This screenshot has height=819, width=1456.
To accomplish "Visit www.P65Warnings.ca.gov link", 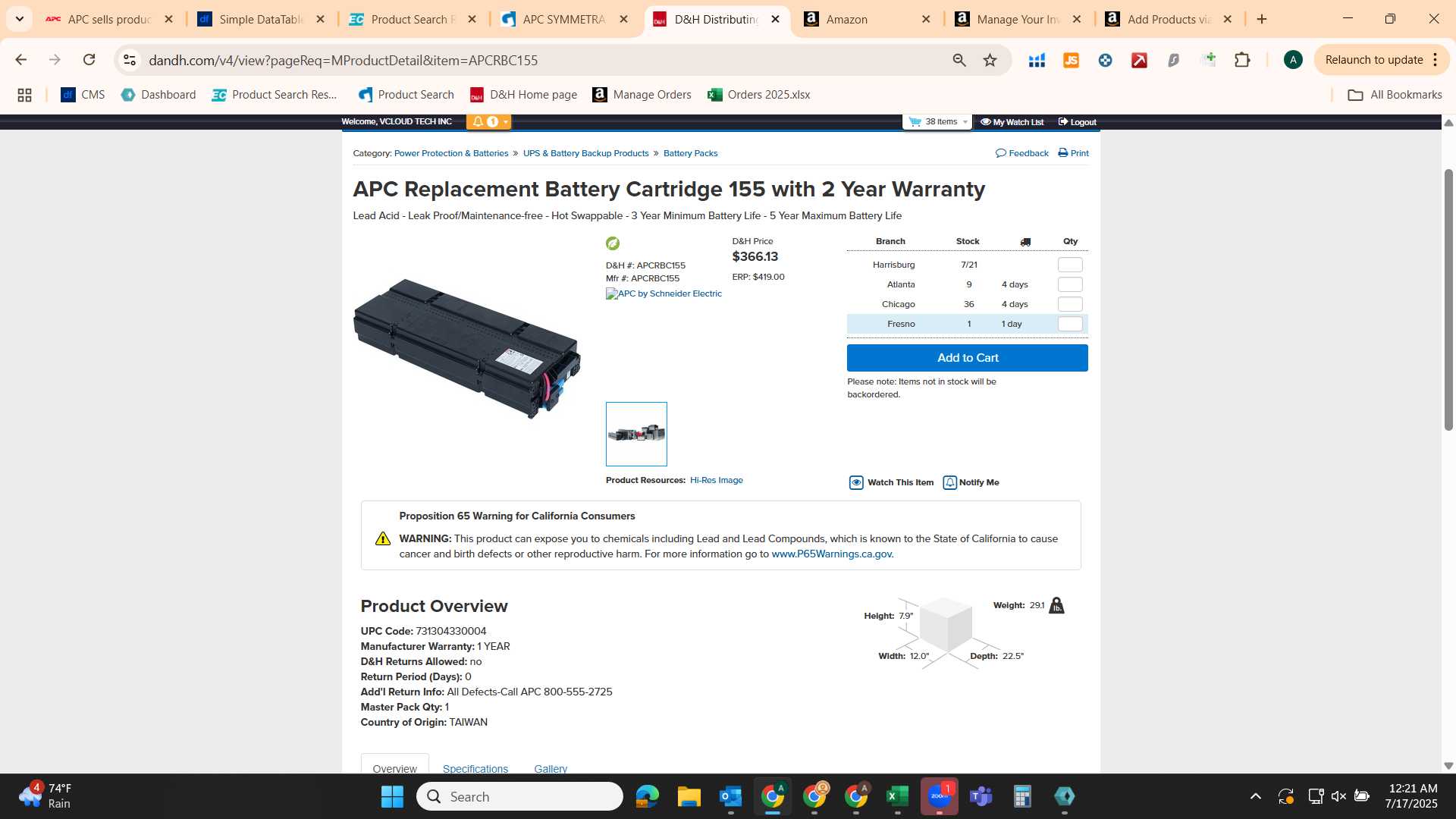I will [x=832, y=554].
